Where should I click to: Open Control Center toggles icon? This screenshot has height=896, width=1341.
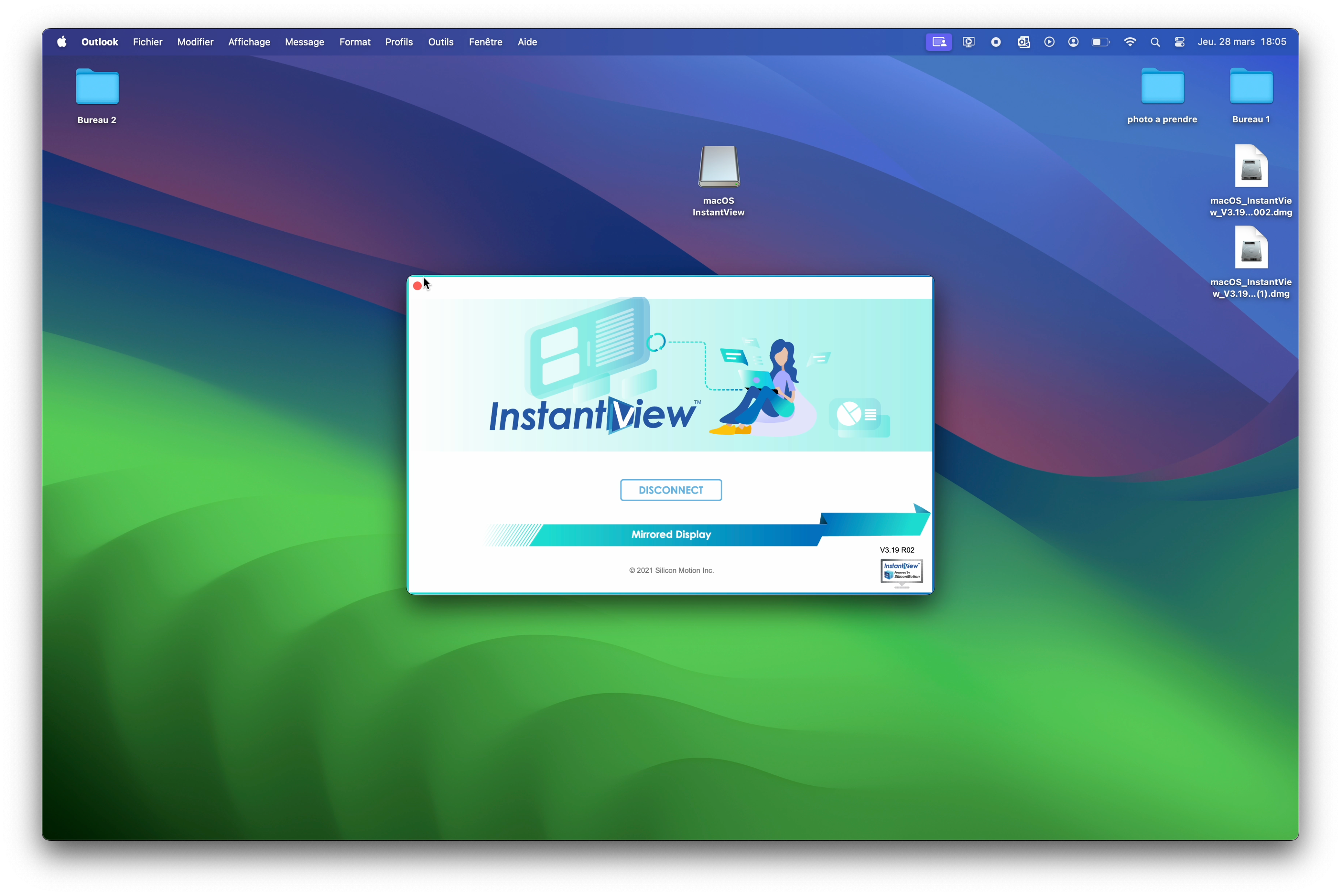click(x=1179, y=42)
